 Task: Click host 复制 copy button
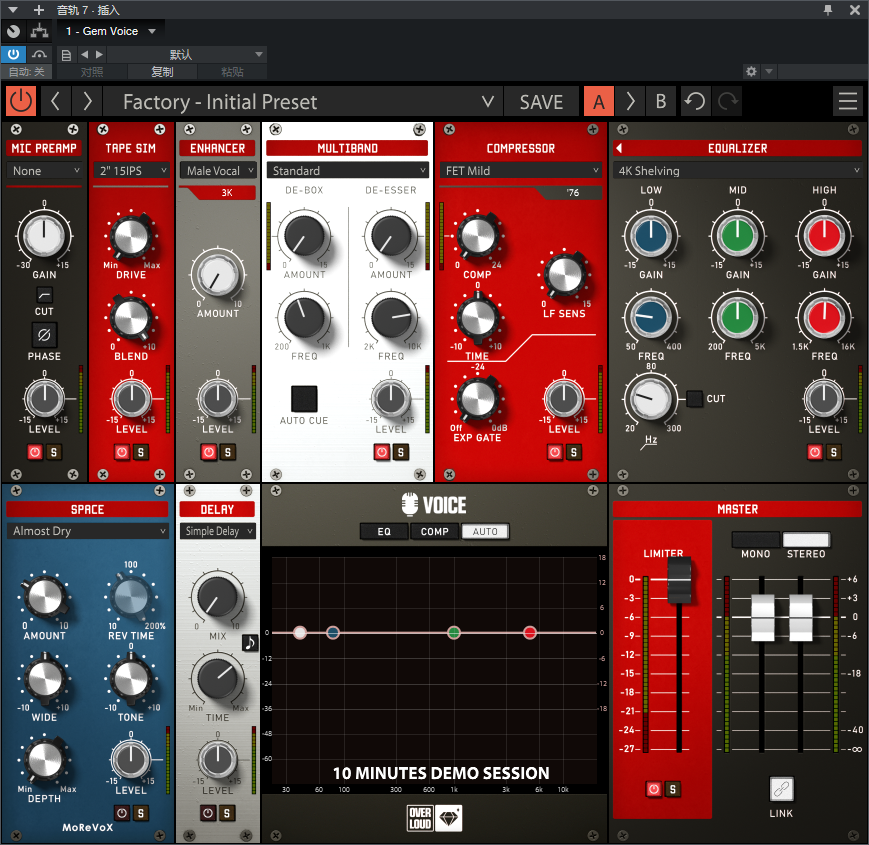tap(162, 71)
